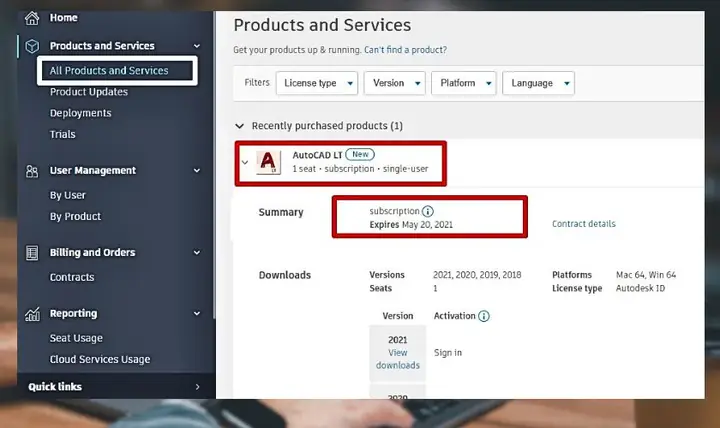This screenshot has height=428, width=720.
Task: Collapse the User Management sidebar section
Action: pyautogui.click(x=197, y=171)
